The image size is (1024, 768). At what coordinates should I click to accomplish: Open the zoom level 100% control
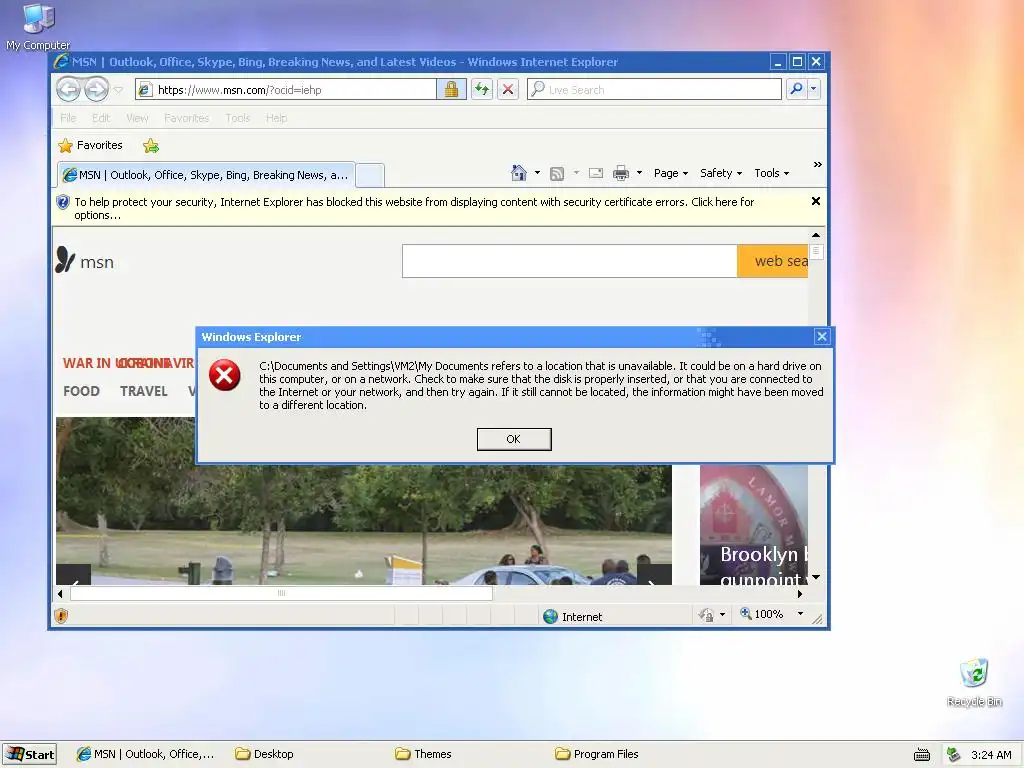762,614
